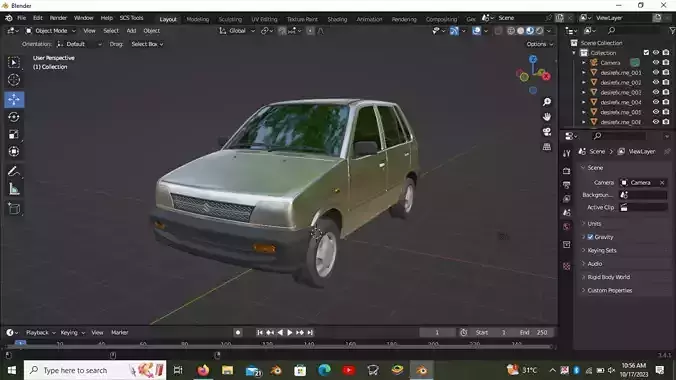The width and height of the screenshot is (676, 380).
Task: Toggle Gravity checkbox in Scene panel
Action: pyautogui.click(x=590, y=237)
